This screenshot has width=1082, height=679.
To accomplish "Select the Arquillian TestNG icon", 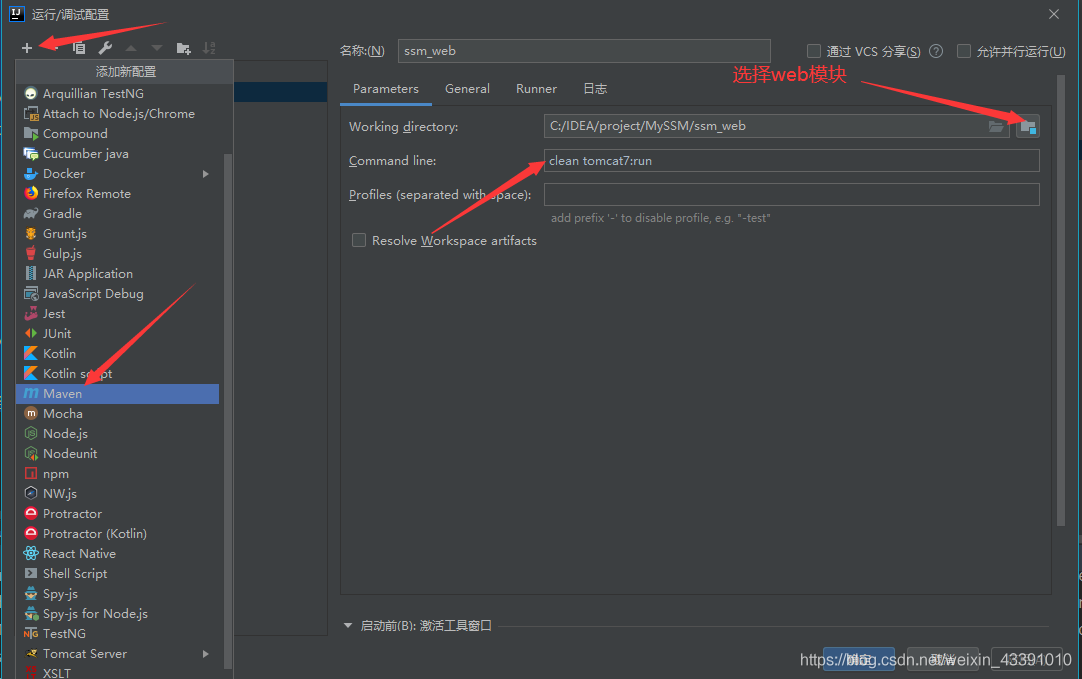I will click(30, 93).
